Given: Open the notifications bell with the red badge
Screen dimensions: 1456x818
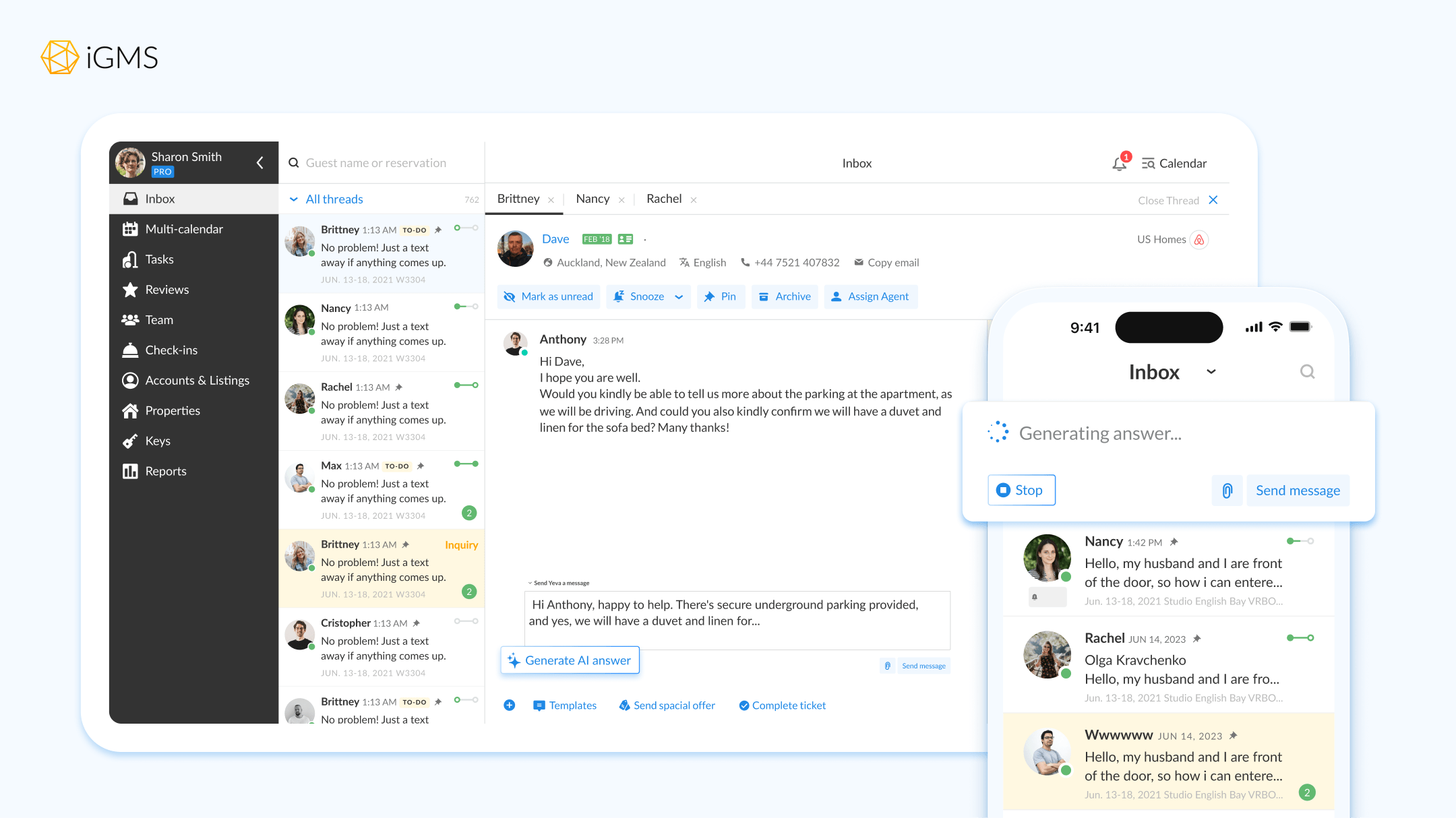Looking at the screenshot, I should tap(1118, 162).
